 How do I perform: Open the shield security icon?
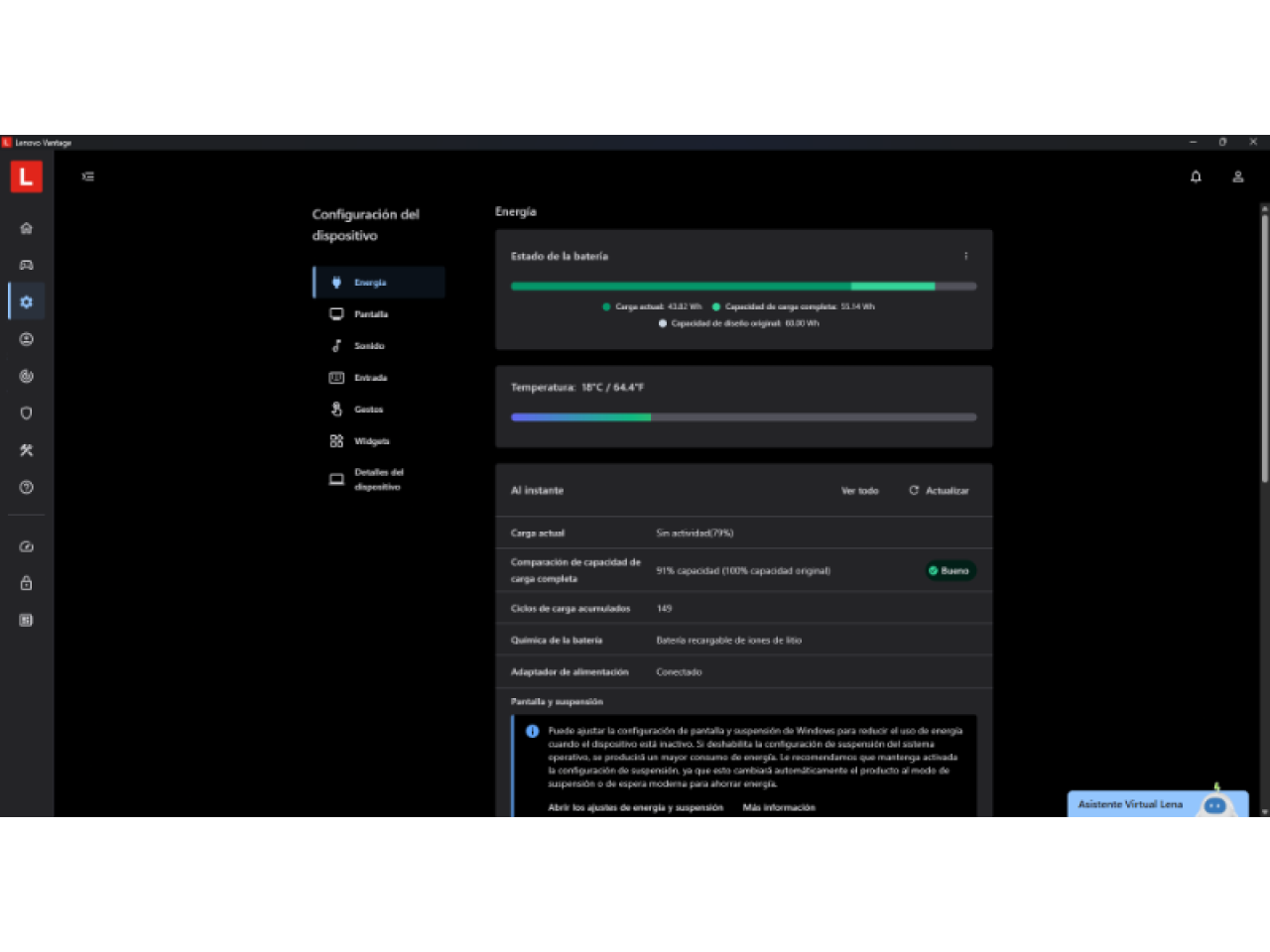pyautogui.click(x=27, y=414)
